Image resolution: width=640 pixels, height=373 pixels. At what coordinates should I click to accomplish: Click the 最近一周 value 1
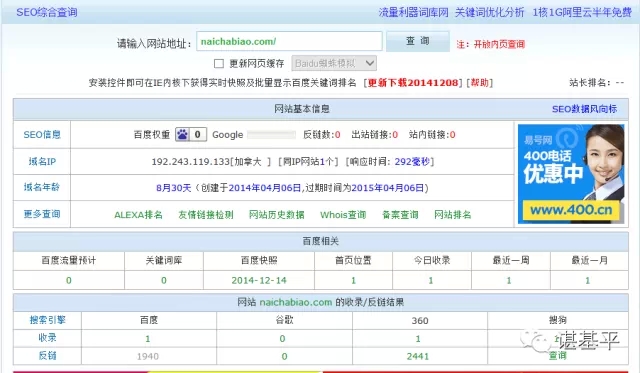click(x=509, y=280)
